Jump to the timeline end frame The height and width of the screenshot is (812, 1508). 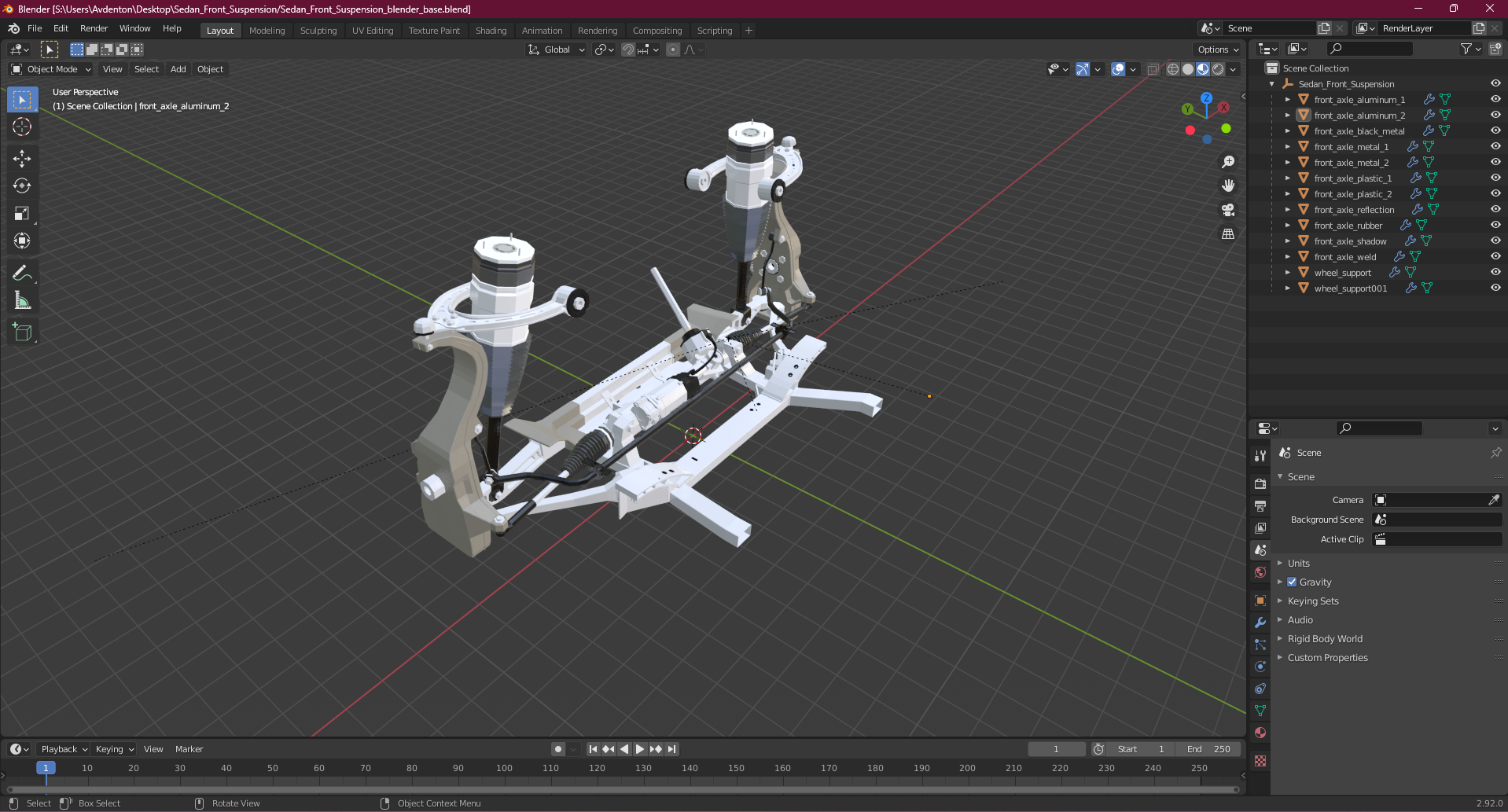[x=671, y=749]
